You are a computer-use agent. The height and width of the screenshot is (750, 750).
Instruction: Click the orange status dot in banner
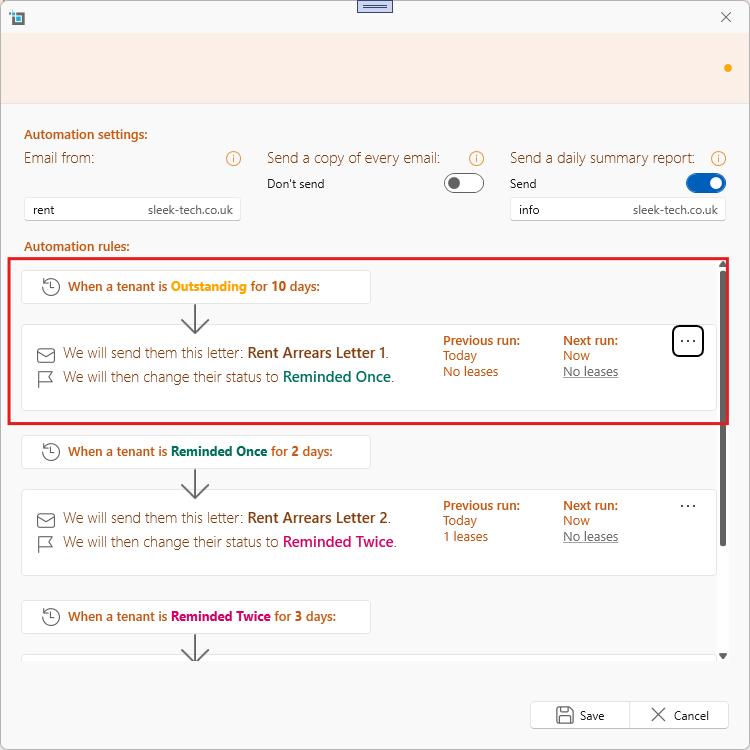coord(728,68)
